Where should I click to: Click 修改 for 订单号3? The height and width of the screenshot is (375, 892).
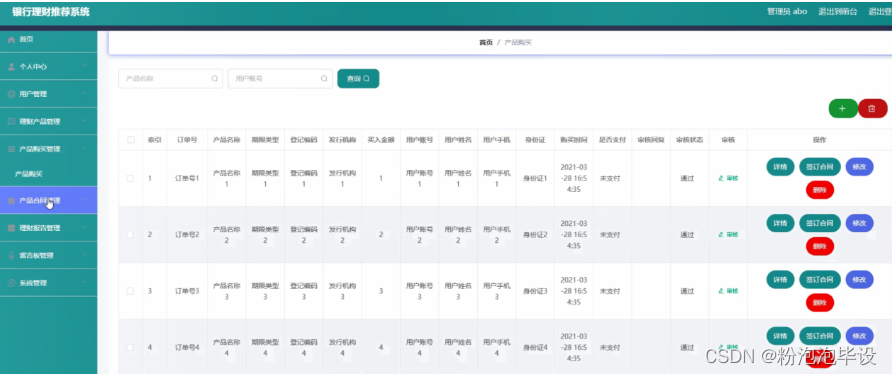tap(859, 279)
